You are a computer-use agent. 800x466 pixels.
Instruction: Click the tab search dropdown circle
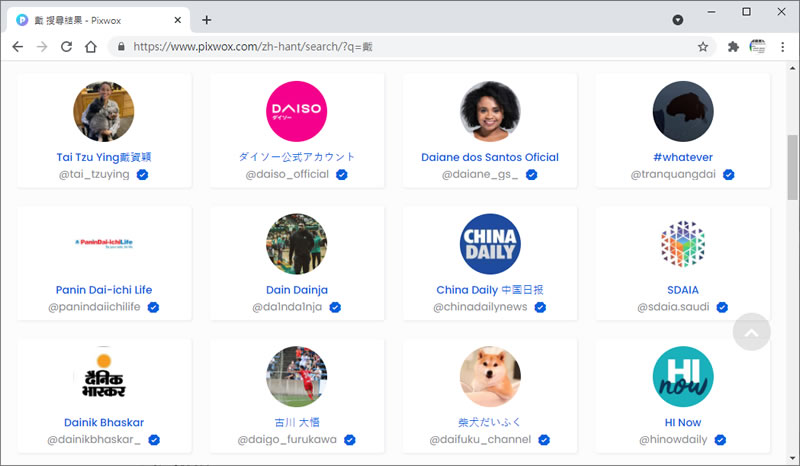tap(678, 20)
